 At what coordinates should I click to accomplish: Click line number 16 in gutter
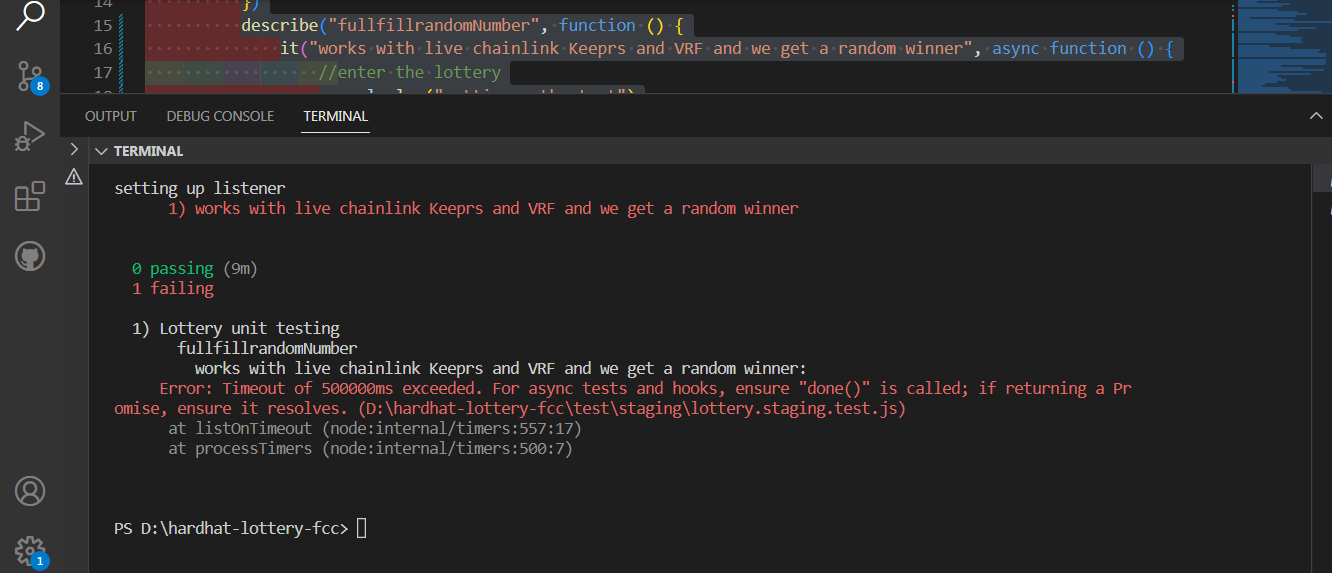click(102, 48)
